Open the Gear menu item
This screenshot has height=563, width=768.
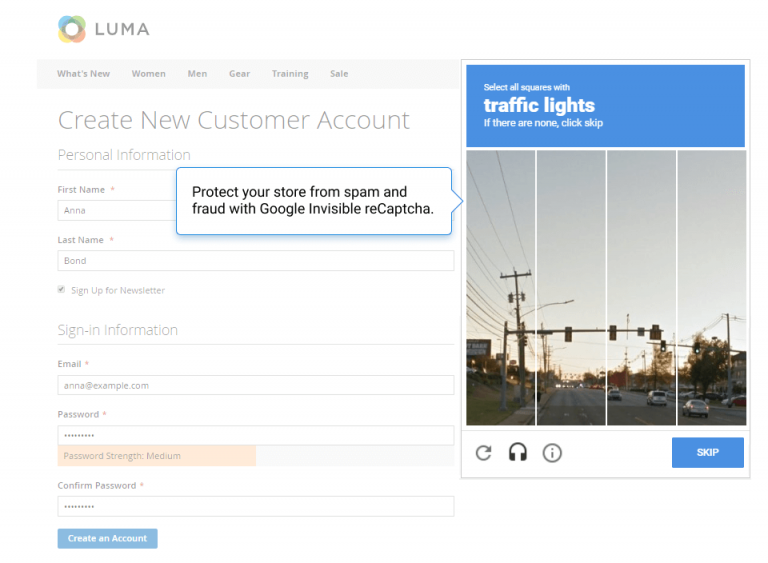pos(239,74)
